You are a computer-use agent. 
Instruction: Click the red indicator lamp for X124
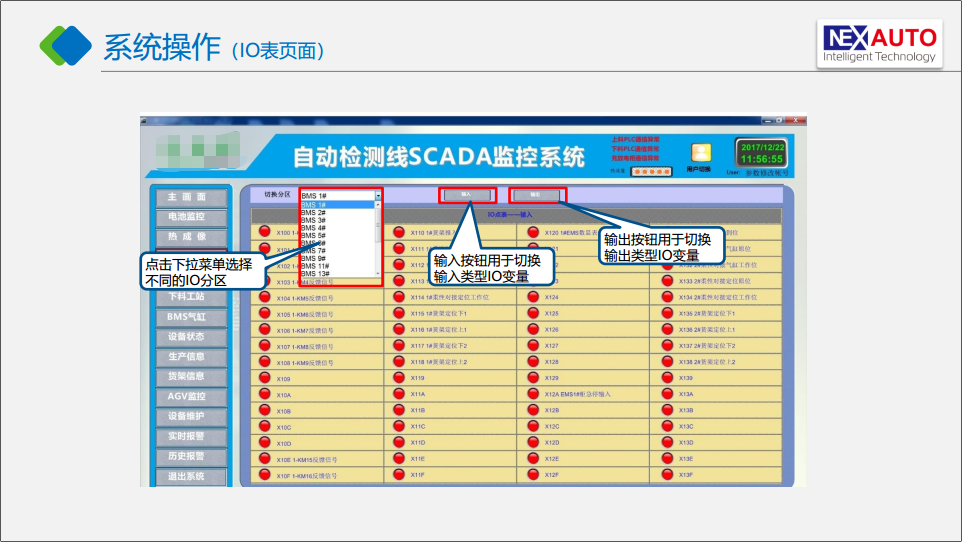[533, 296]
